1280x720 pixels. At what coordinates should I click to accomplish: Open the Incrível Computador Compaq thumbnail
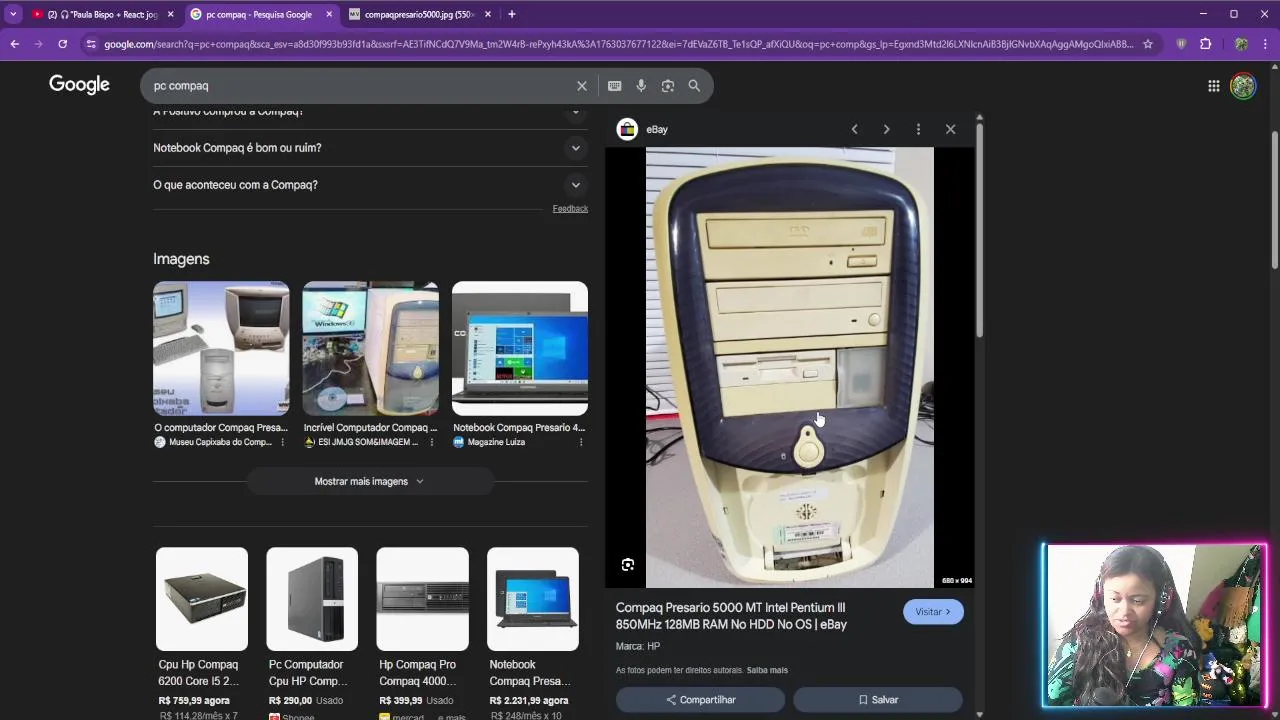pyautogui.click(x=370, y=348)
